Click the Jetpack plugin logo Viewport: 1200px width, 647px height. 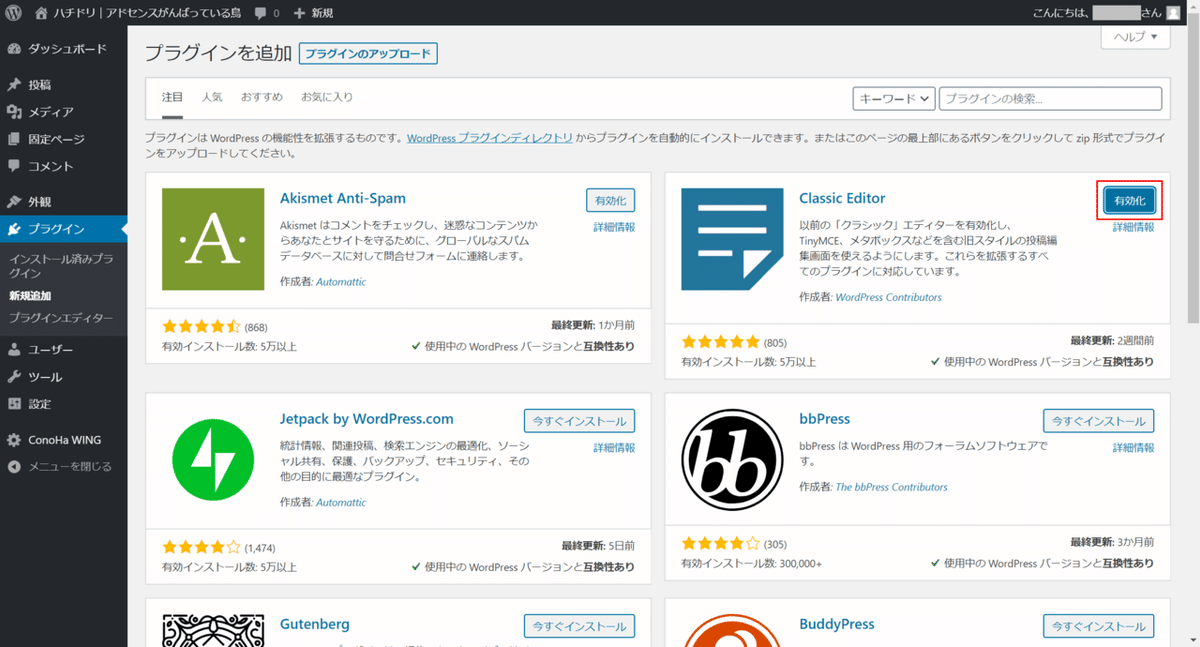pos(213,461)
